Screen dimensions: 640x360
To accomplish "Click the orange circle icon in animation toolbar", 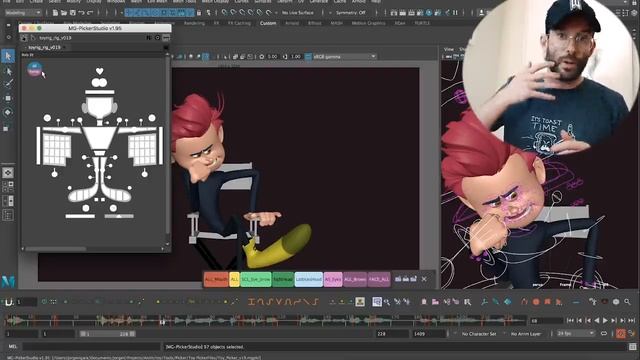I will pos(536,302).
